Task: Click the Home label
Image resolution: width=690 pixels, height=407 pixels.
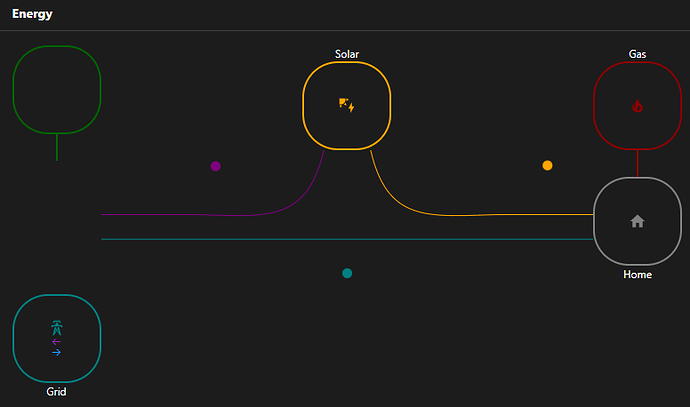Action: [637, 274]
